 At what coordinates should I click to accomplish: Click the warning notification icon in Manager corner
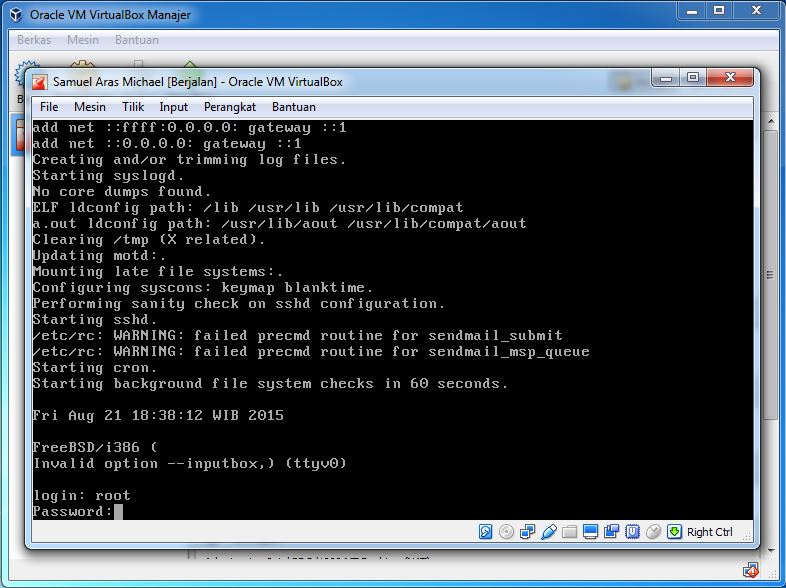point(750,570)
